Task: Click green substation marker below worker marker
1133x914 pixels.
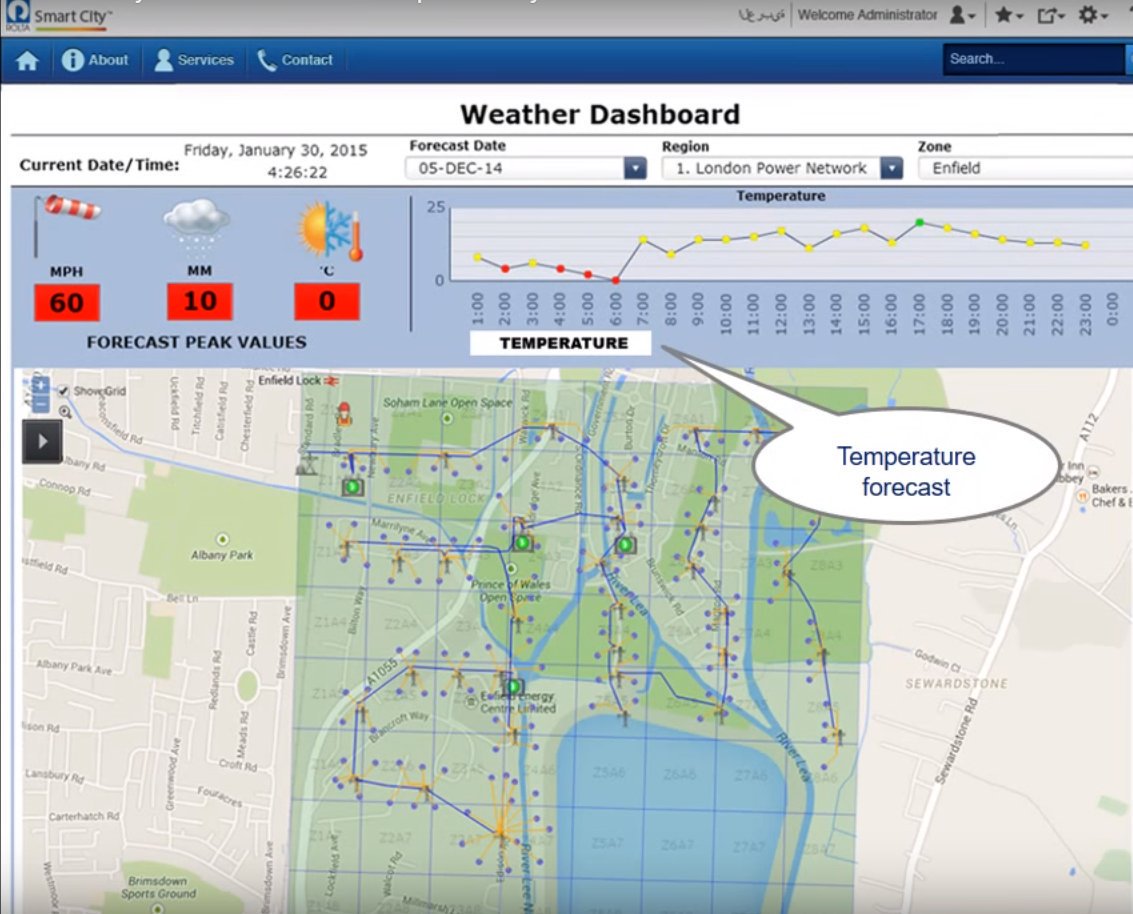Action: pos(353,487)
